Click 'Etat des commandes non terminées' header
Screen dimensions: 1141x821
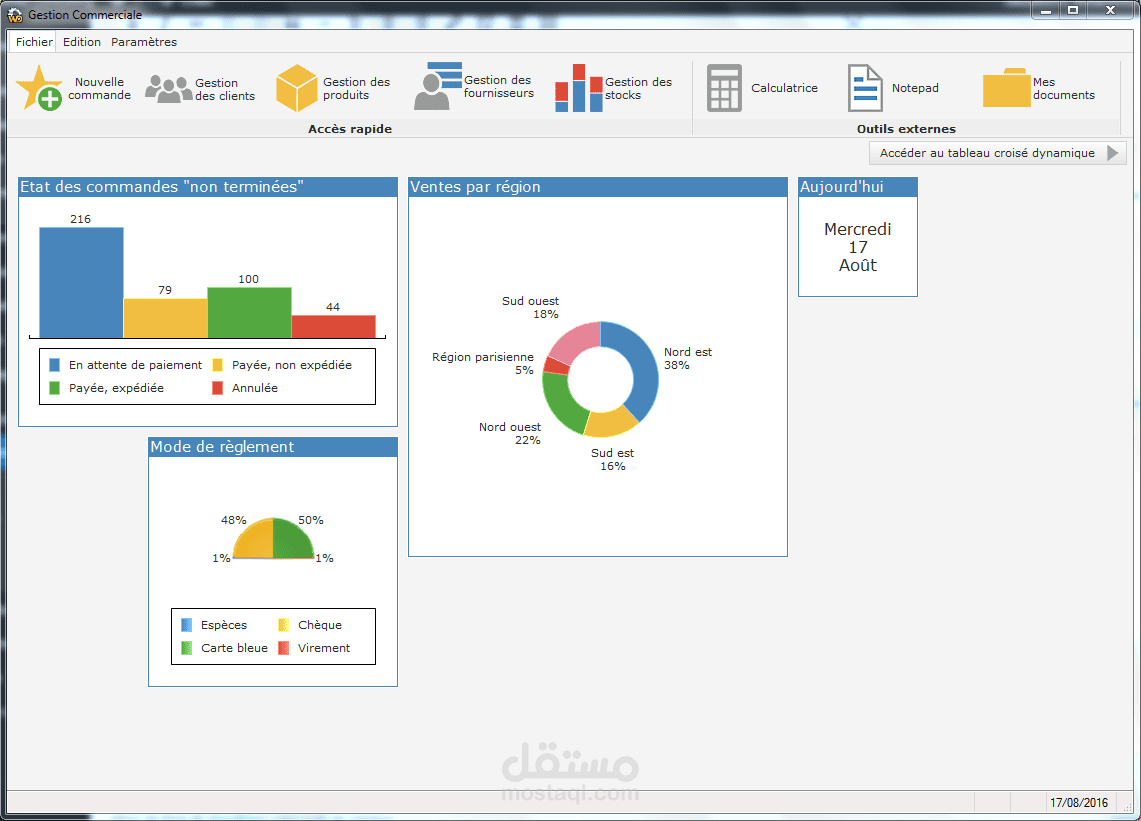(208, 187)
